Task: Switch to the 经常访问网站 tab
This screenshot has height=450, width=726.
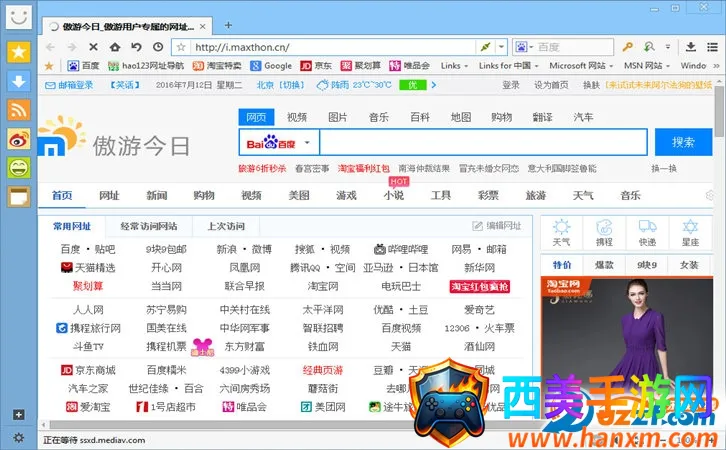Action: [148, 226]
